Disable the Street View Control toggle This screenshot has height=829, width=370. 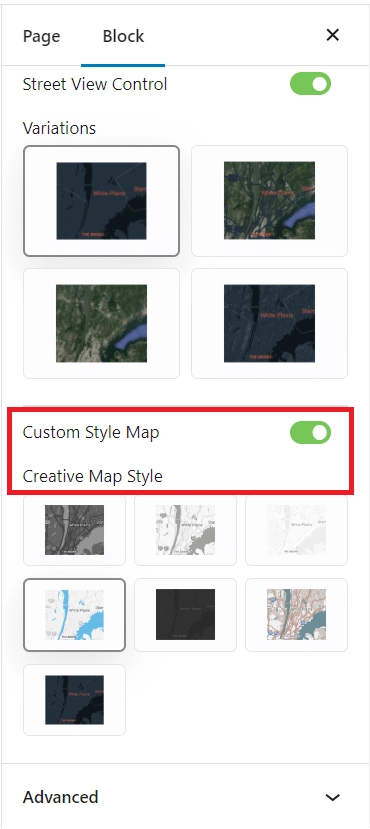coord(310,84)
